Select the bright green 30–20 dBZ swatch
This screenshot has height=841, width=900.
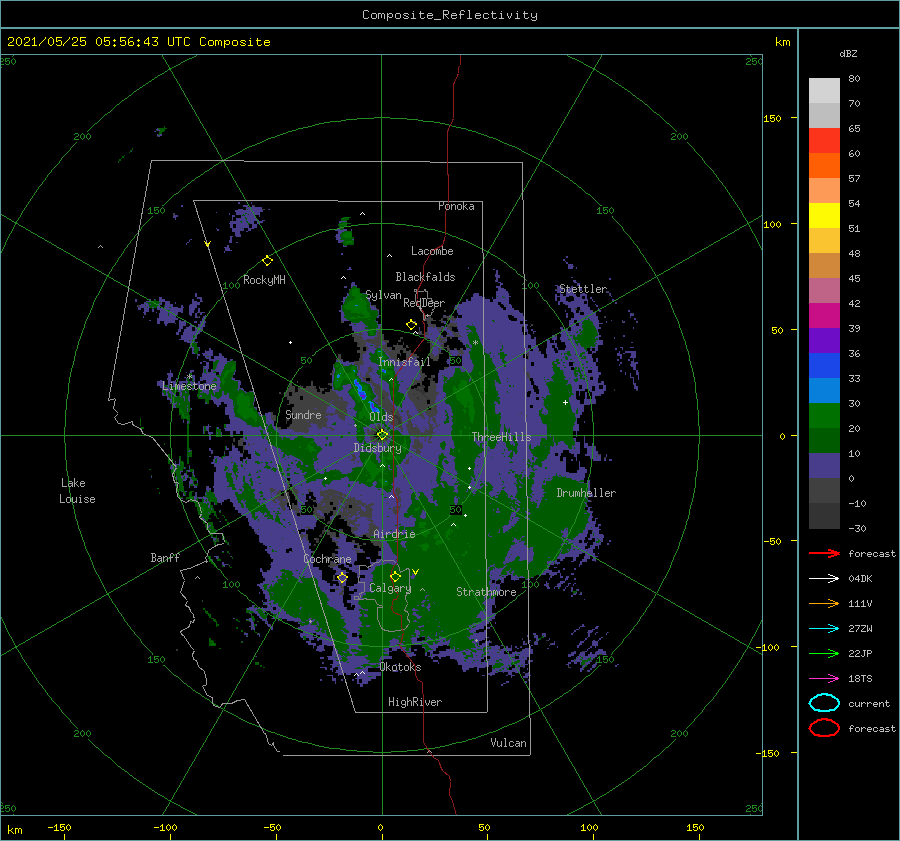(x=824, y=416)
